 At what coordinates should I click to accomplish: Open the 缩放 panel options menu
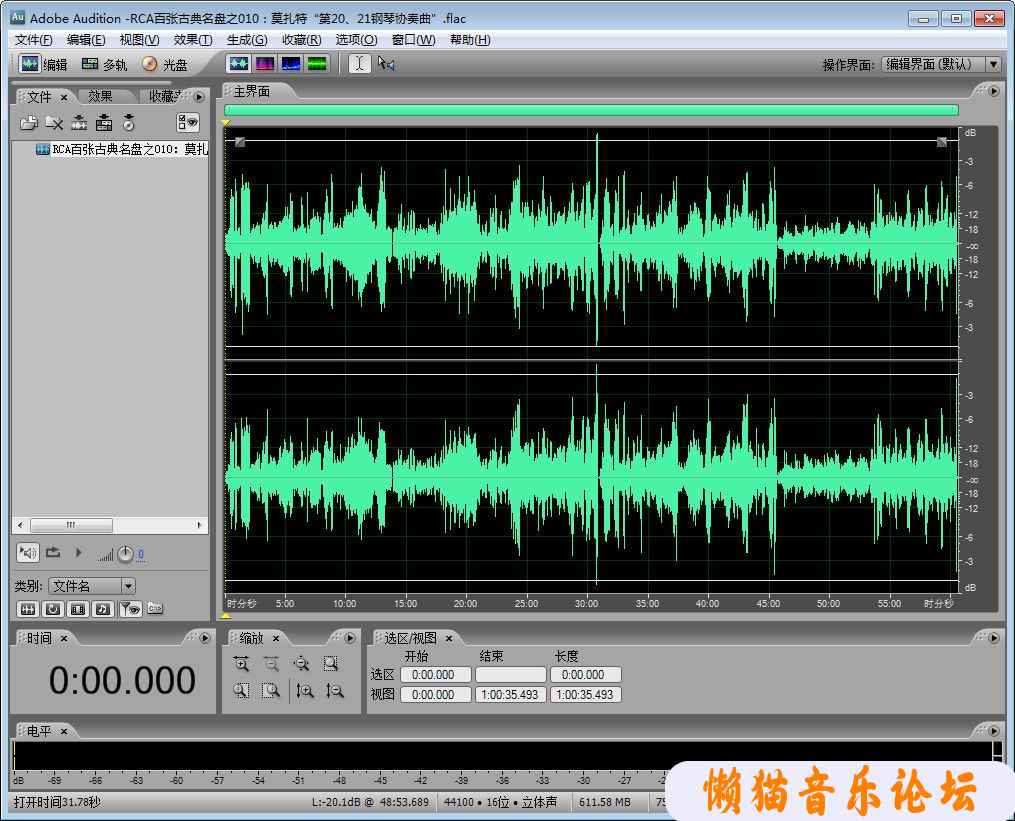(350, 638)
